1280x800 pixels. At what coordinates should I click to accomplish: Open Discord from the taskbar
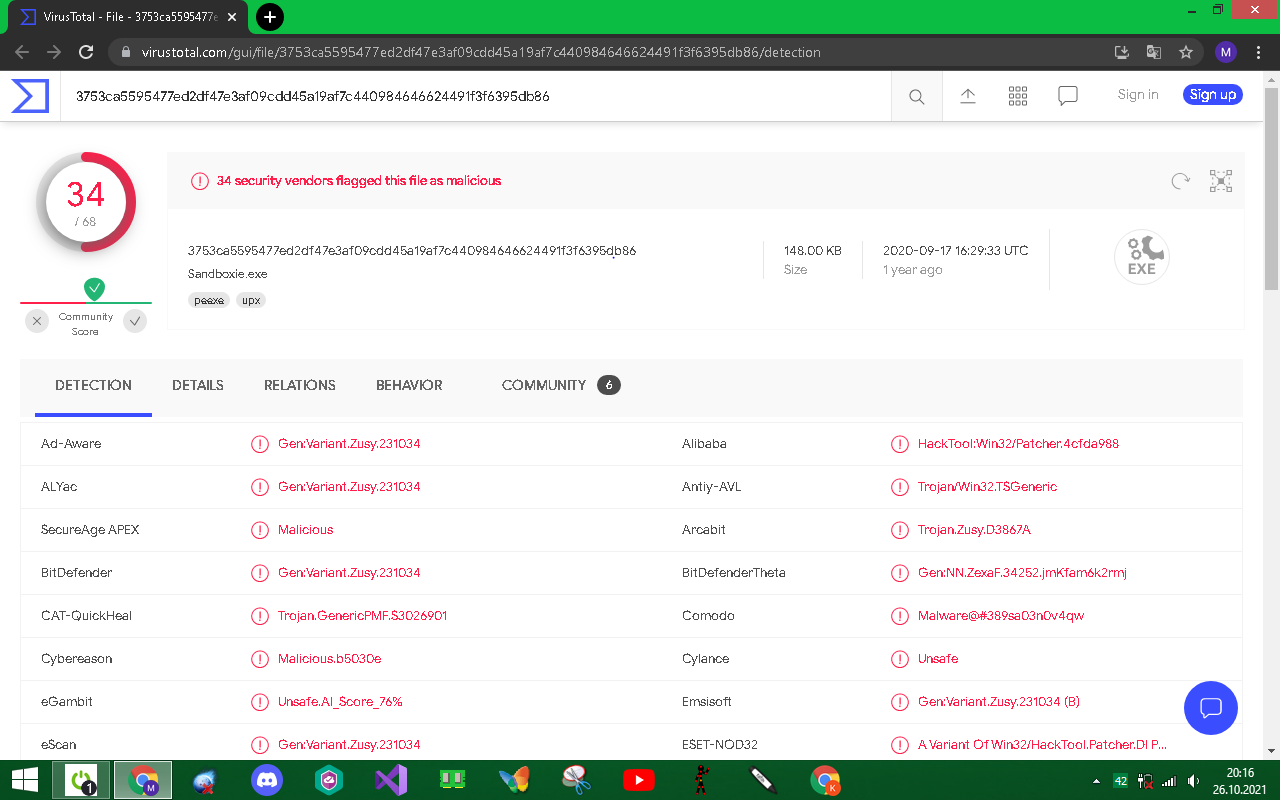tap(267, 780)
